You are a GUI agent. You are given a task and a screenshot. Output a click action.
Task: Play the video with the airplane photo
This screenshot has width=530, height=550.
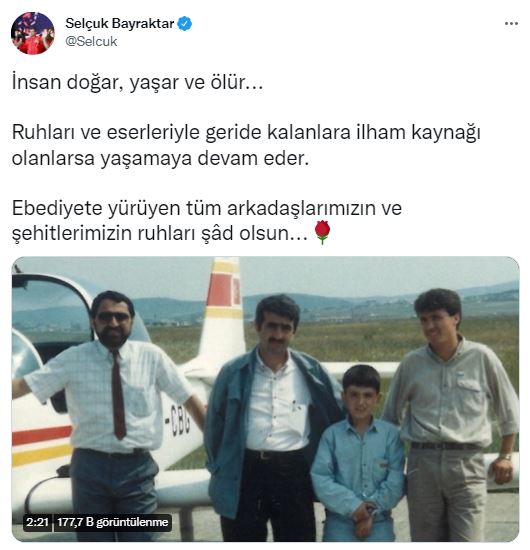(266, 399)
